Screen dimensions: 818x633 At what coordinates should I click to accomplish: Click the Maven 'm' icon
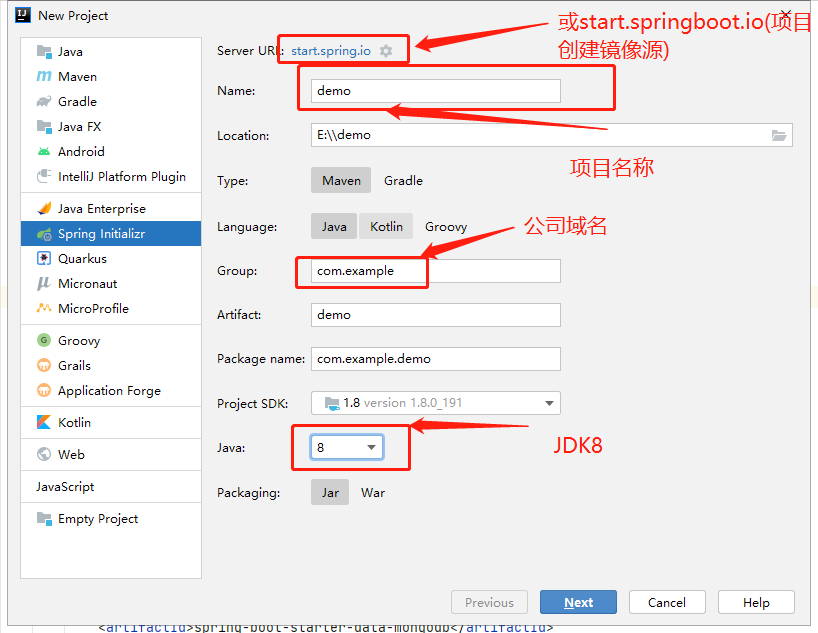point(44,77)
